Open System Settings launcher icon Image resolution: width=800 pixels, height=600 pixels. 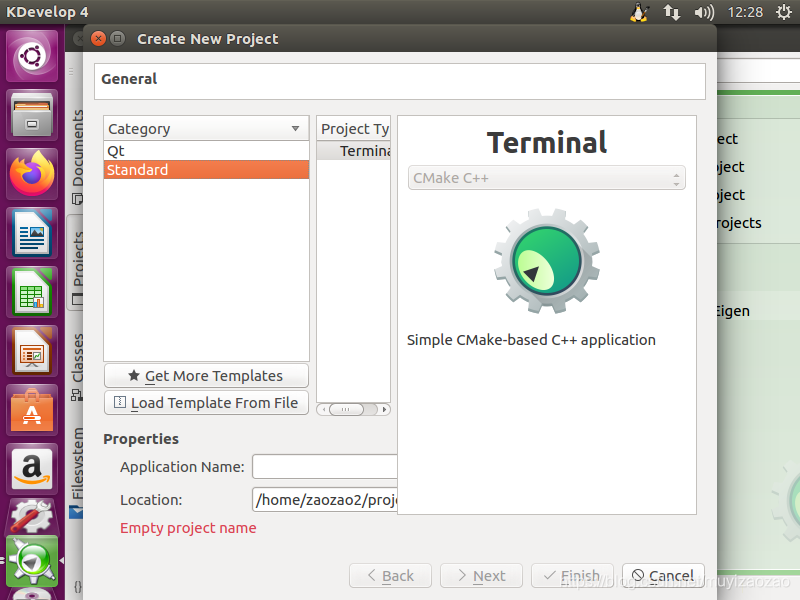coord(32,516)
